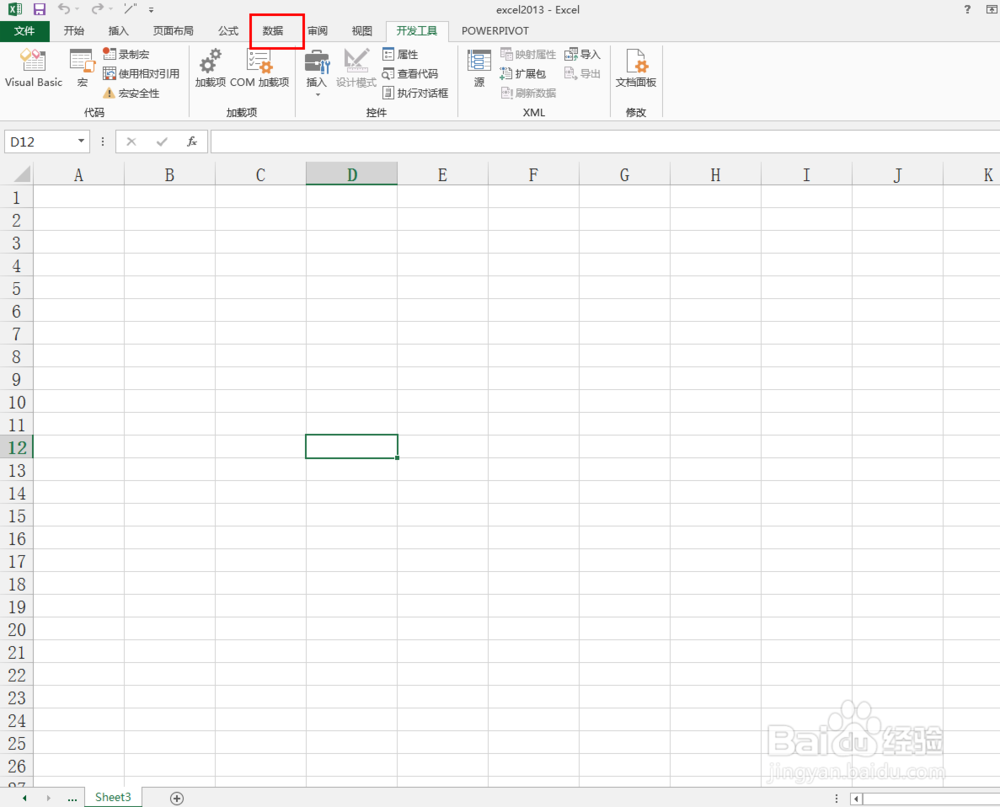Open Macro Security (宏安全性) settings
1000x807 pixels.
tap(131, 93)
